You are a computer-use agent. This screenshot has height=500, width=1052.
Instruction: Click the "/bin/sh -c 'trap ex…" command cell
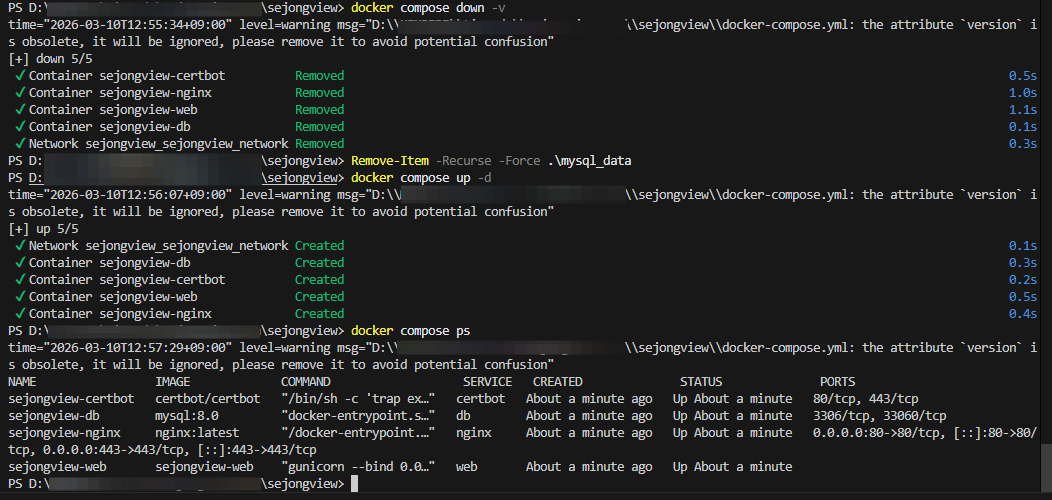[x=359, y=399]
